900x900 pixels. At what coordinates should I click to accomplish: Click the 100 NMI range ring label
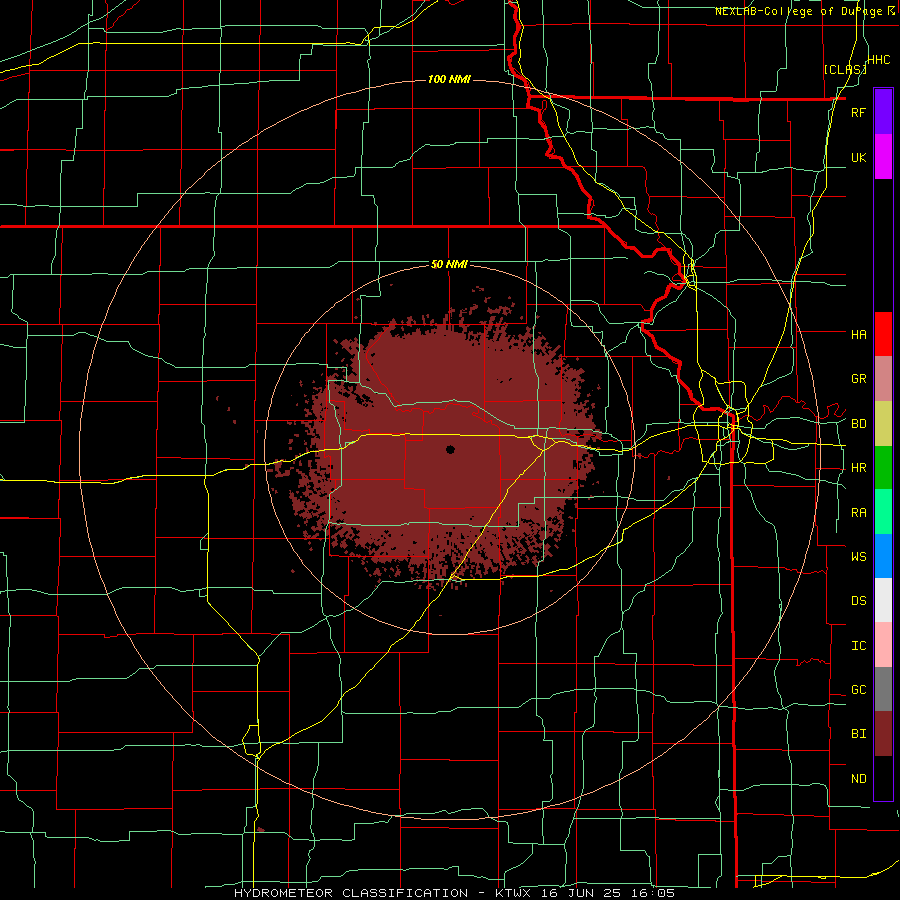pyautogui.click(x=449, y=79)
